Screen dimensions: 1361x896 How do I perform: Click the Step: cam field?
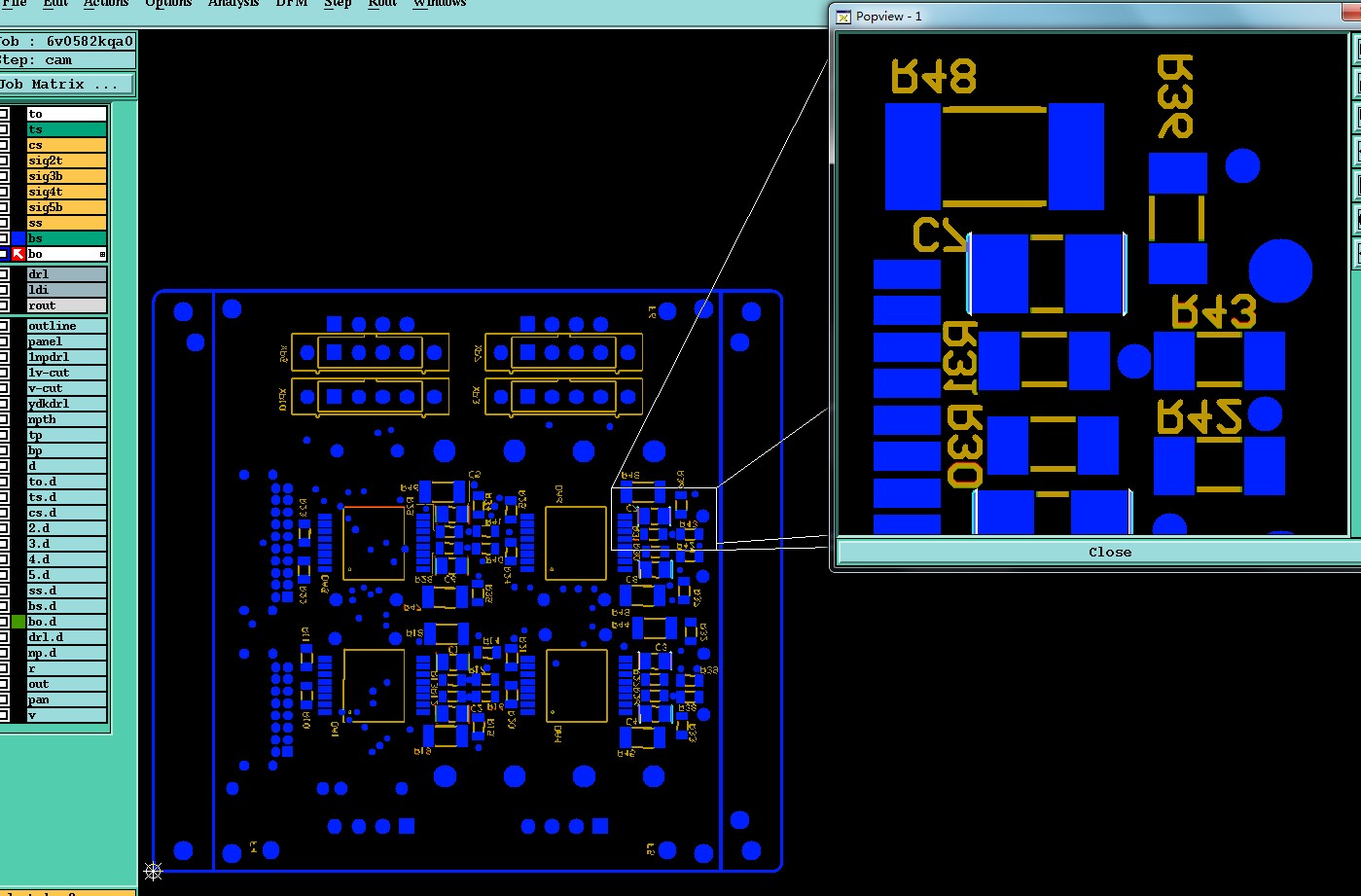coord(66,60)
